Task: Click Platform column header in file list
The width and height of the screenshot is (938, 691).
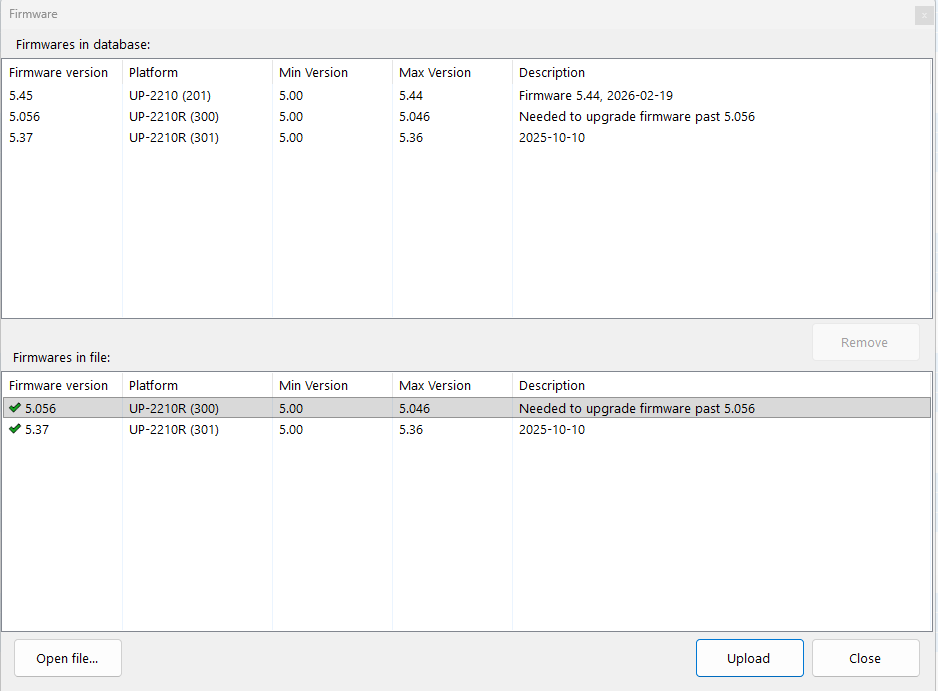Action: 153,385
